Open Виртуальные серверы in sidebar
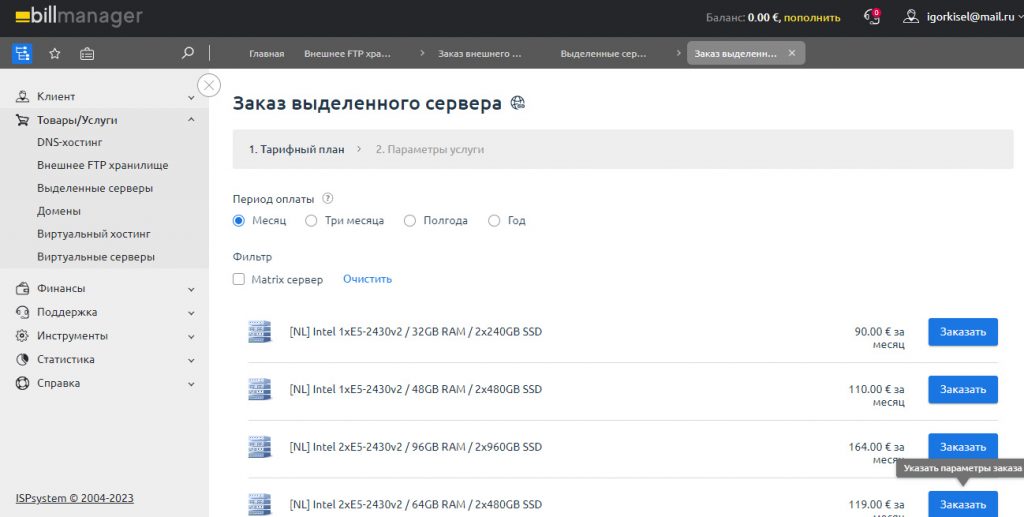 [96, 257]
